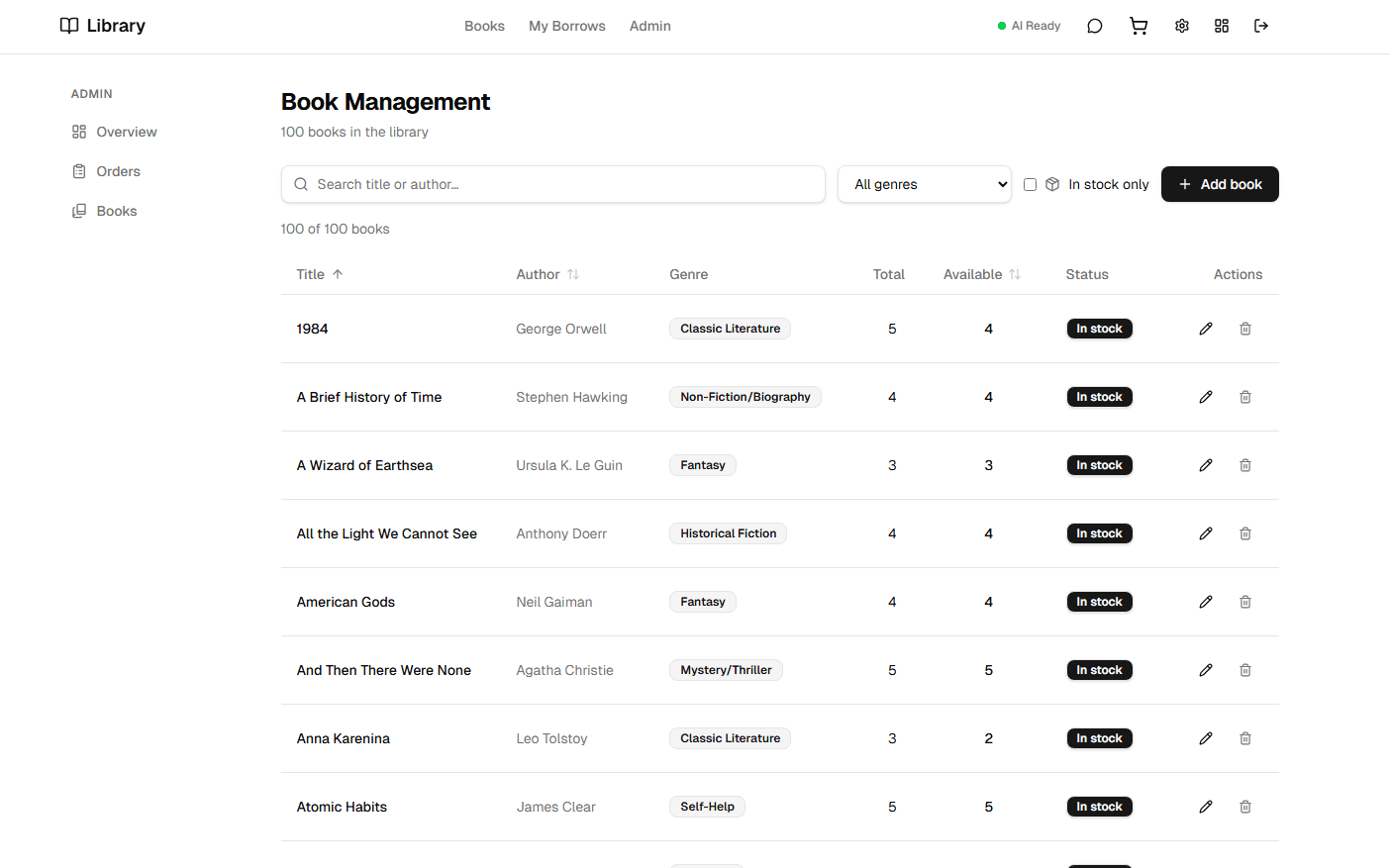Select the Fantasy genre tag on American Gods
Viewport: 1390px width, 868px height.
[x=702, y=601]
